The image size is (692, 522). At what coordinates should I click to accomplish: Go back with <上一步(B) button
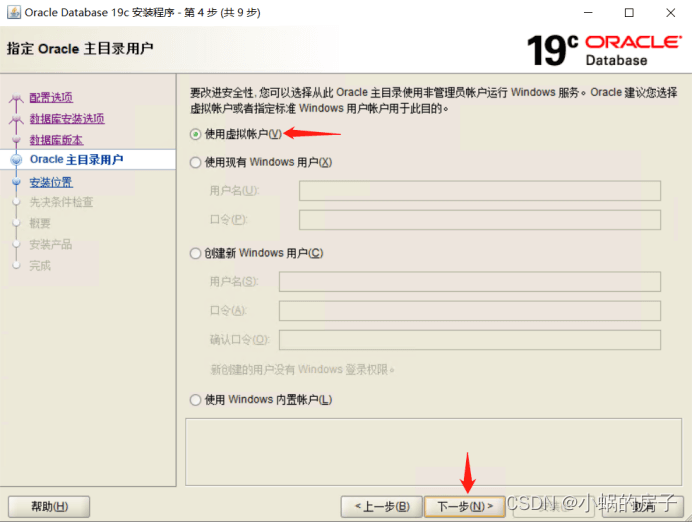tap(382, 507)
